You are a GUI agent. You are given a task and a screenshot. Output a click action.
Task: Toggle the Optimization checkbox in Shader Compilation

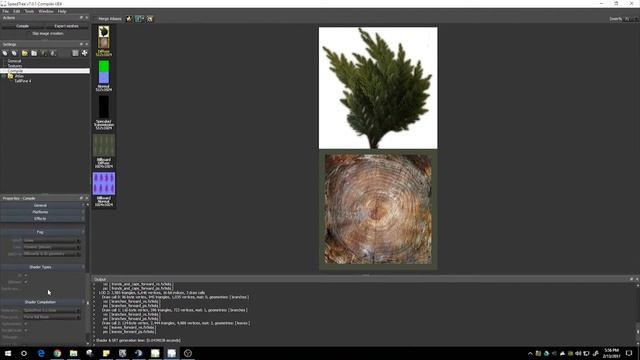[26, 324]
